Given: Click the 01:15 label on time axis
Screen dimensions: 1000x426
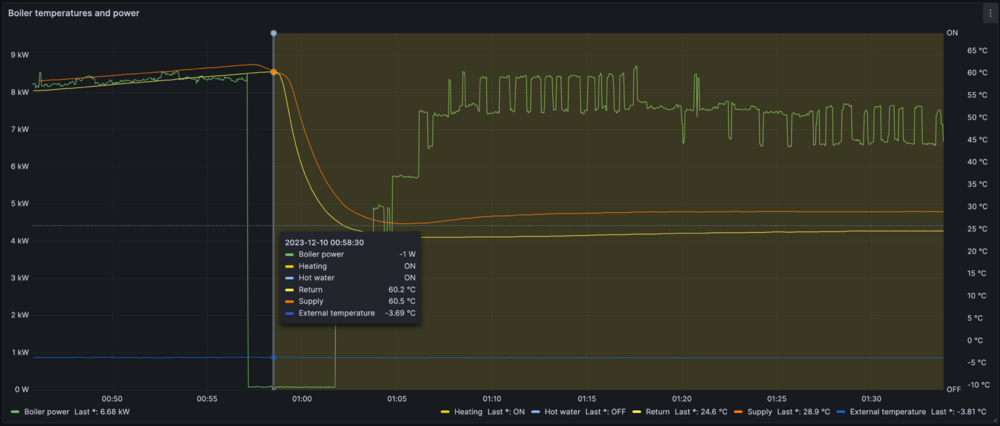Looking at the screenshot, I should (x=587, y=398).
